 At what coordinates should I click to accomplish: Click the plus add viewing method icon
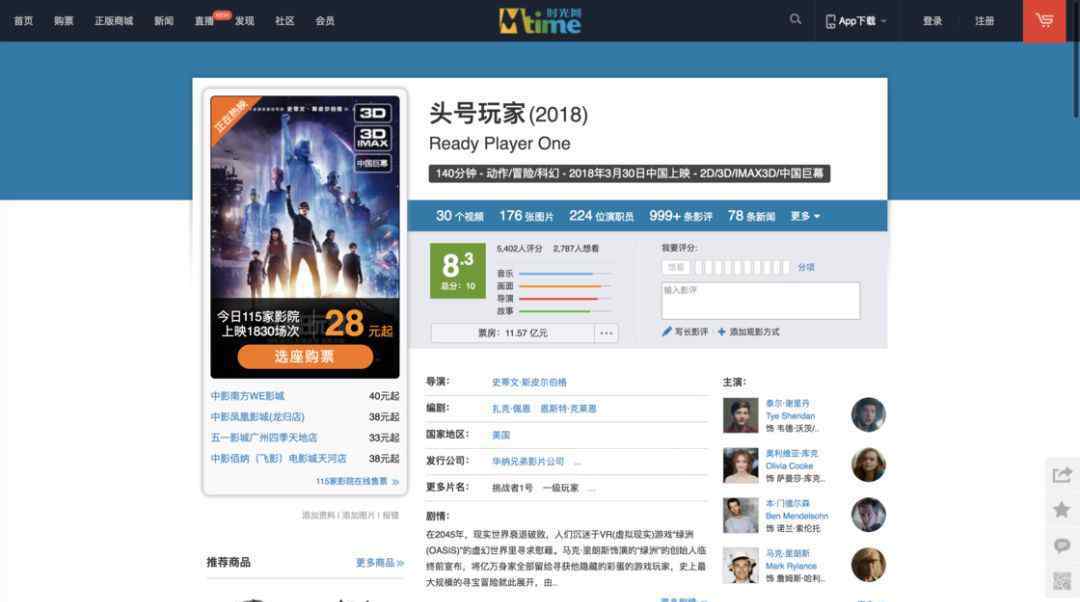(x=721, y=332)
